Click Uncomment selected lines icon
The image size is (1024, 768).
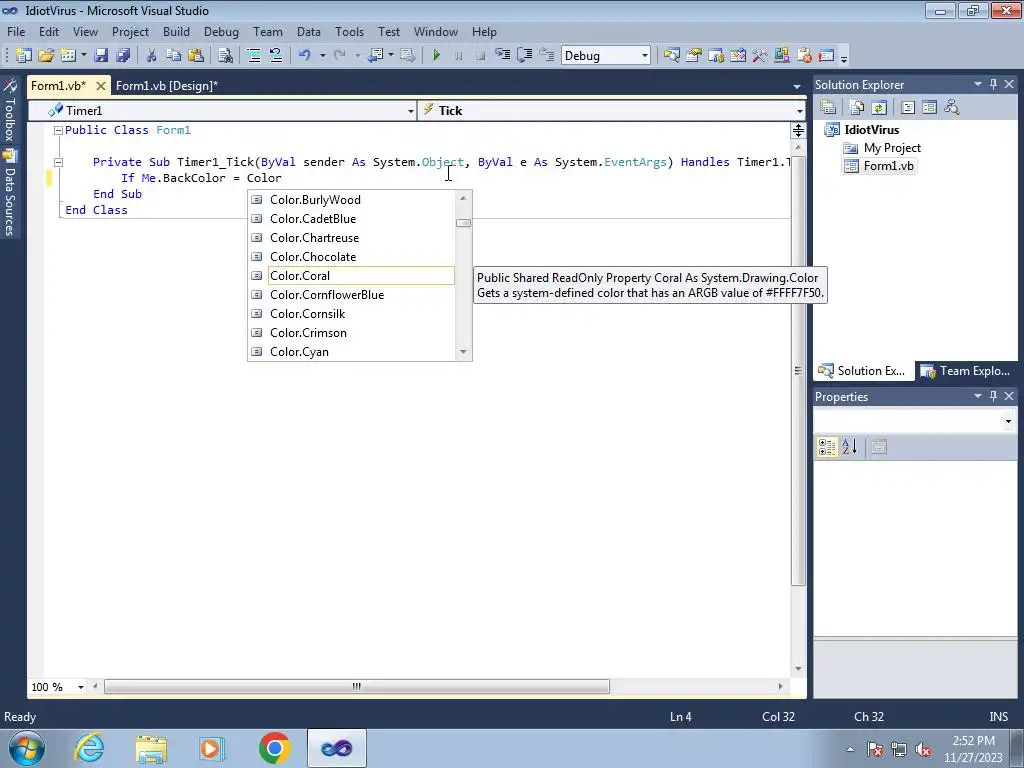(x=276, y=56)
